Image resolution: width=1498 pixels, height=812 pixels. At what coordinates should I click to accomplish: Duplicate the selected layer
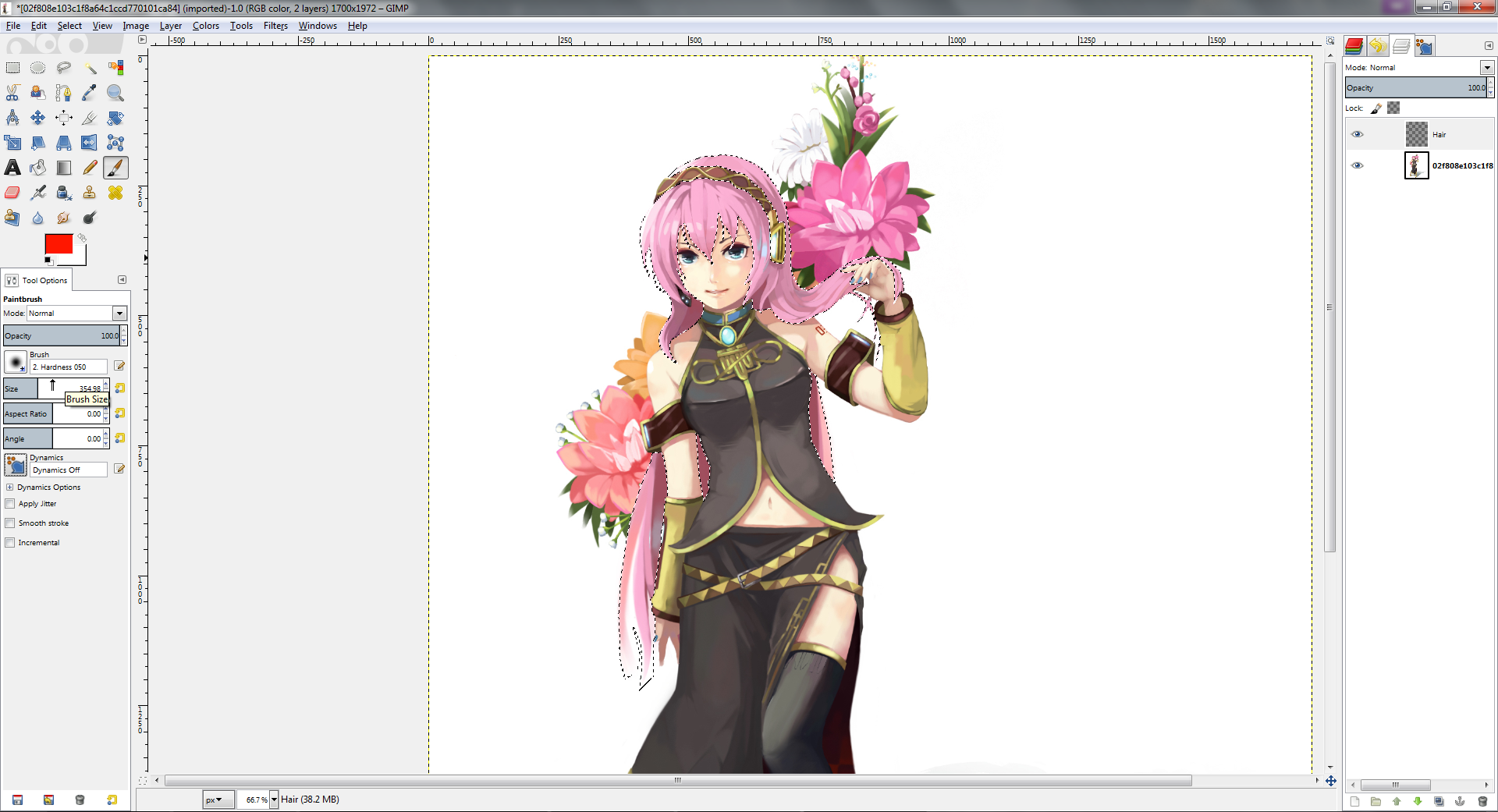click(1439, 801)
